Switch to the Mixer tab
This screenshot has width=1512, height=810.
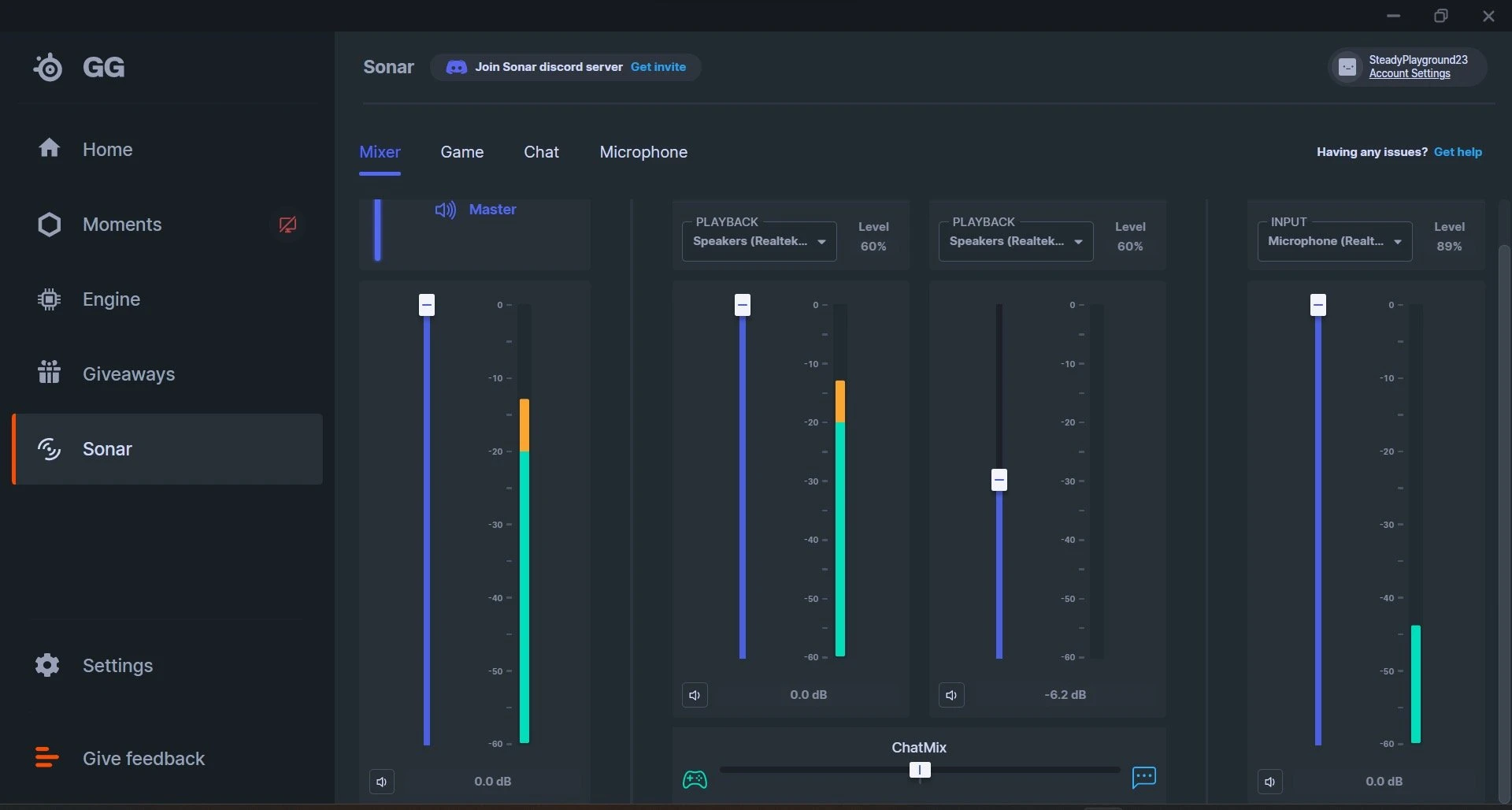[380, 152]
